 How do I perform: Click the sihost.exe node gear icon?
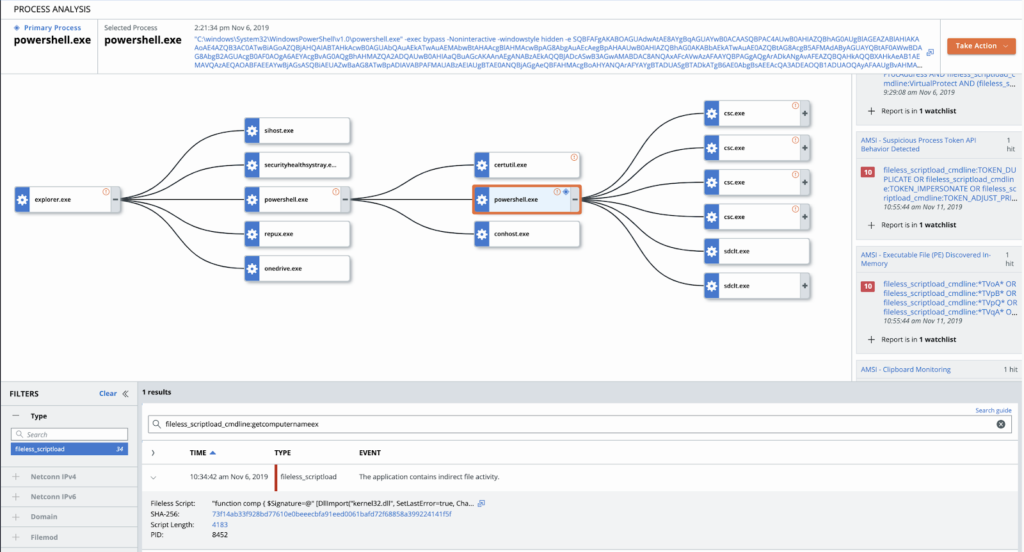252,131
